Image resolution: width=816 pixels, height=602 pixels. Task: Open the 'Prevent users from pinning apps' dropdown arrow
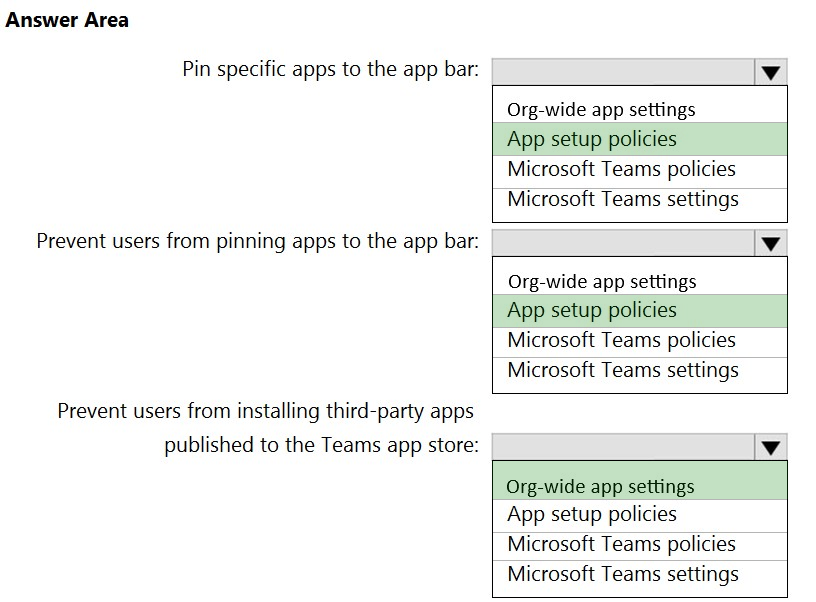click(x=771, y=243)
